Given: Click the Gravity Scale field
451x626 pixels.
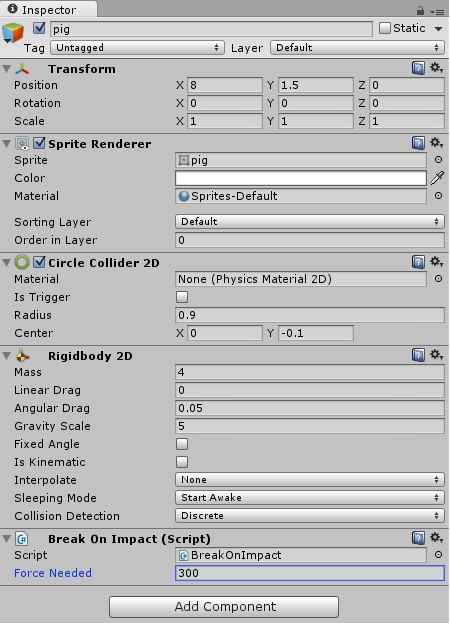Looking at the screenshot, I should [310, 426].
